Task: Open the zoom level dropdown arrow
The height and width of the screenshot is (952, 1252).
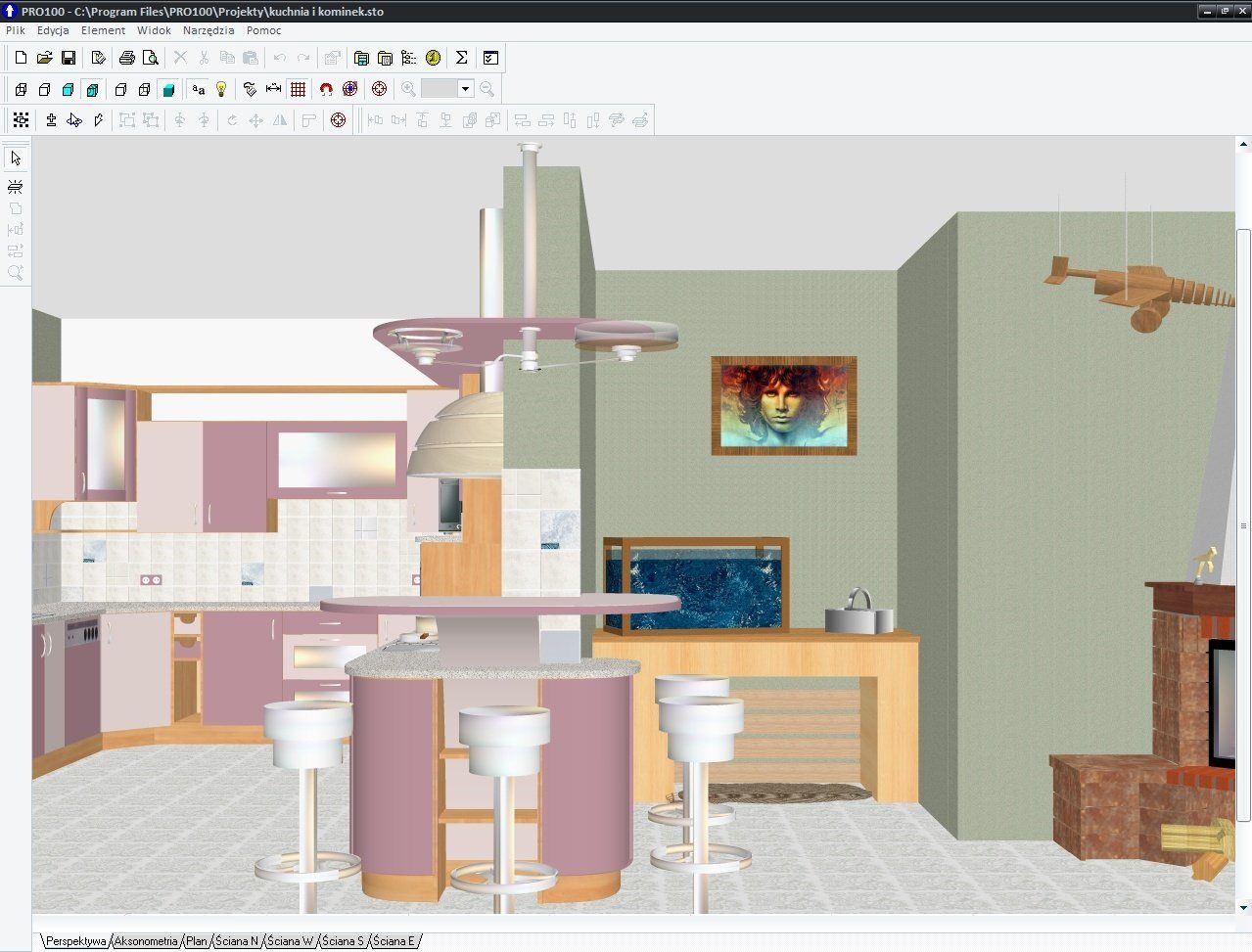Action: click(x=465, y=89)
